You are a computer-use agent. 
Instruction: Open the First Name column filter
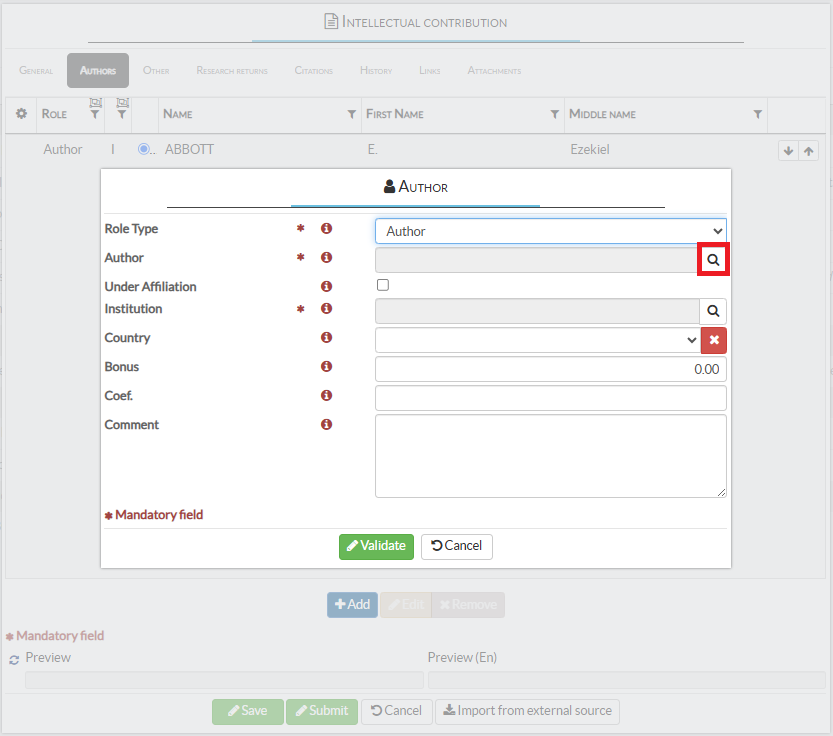pos(554,115)
